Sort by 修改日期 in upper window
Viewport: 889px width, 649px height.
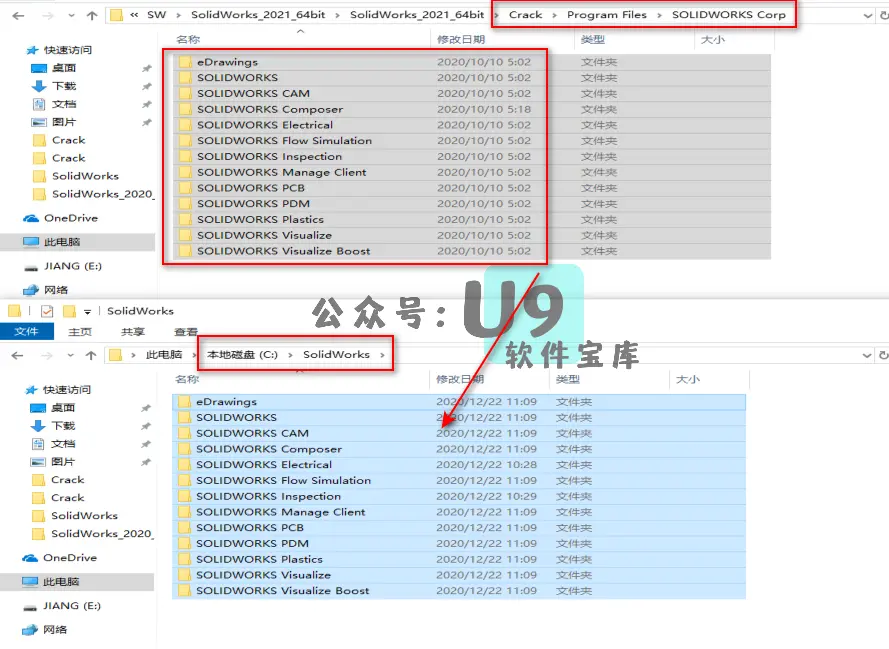point(461,40)
